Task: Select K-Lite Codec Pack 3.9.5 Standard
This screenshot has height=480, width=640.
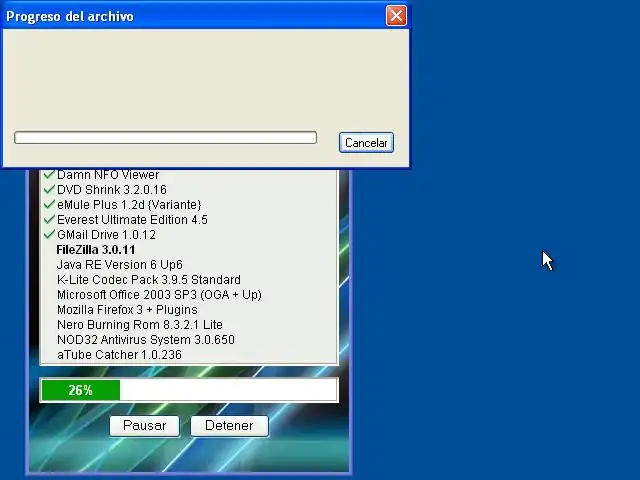Action: [x=149, y=280]
